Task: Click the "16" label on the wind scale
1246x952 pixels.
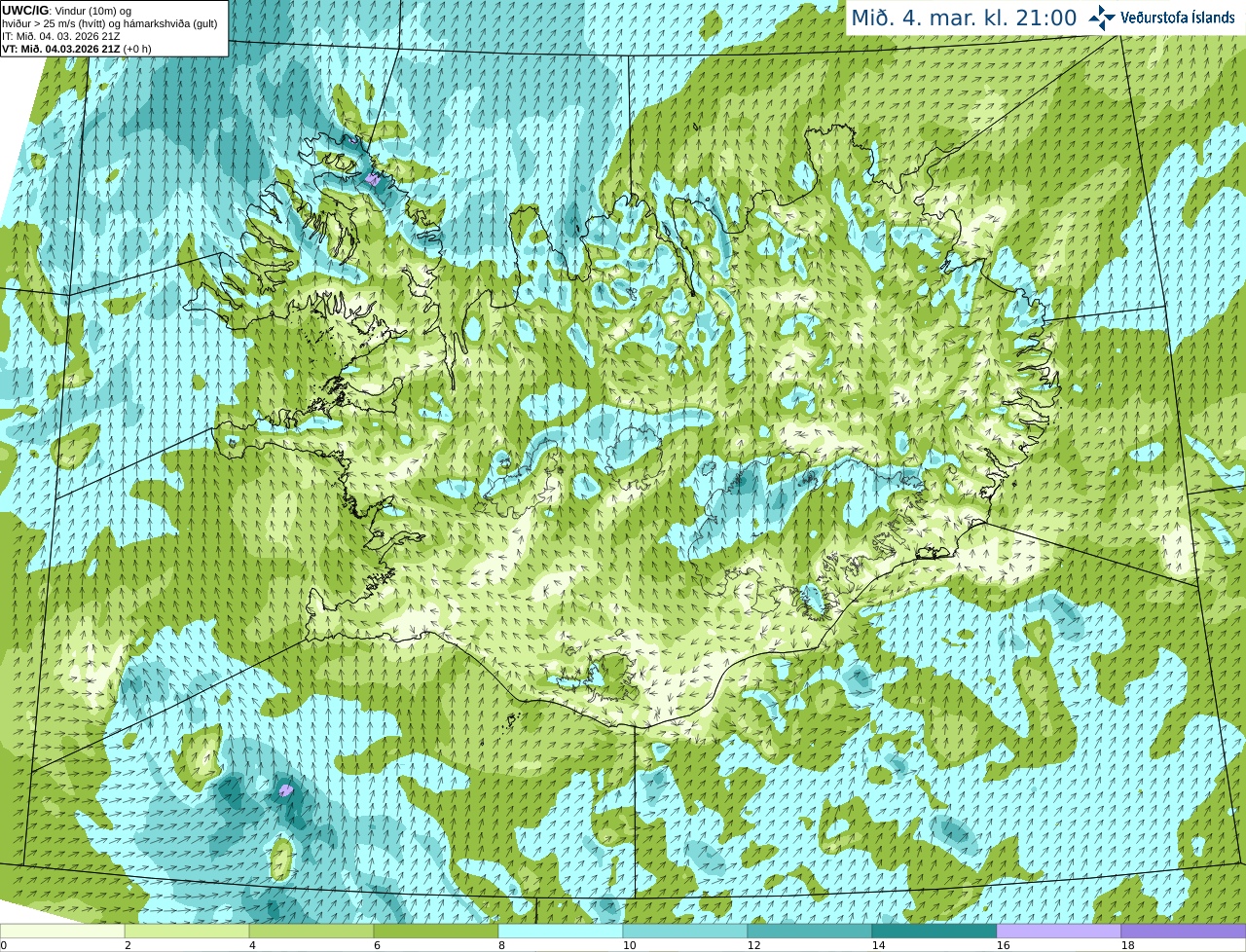Action: (x=1004, y=945)
